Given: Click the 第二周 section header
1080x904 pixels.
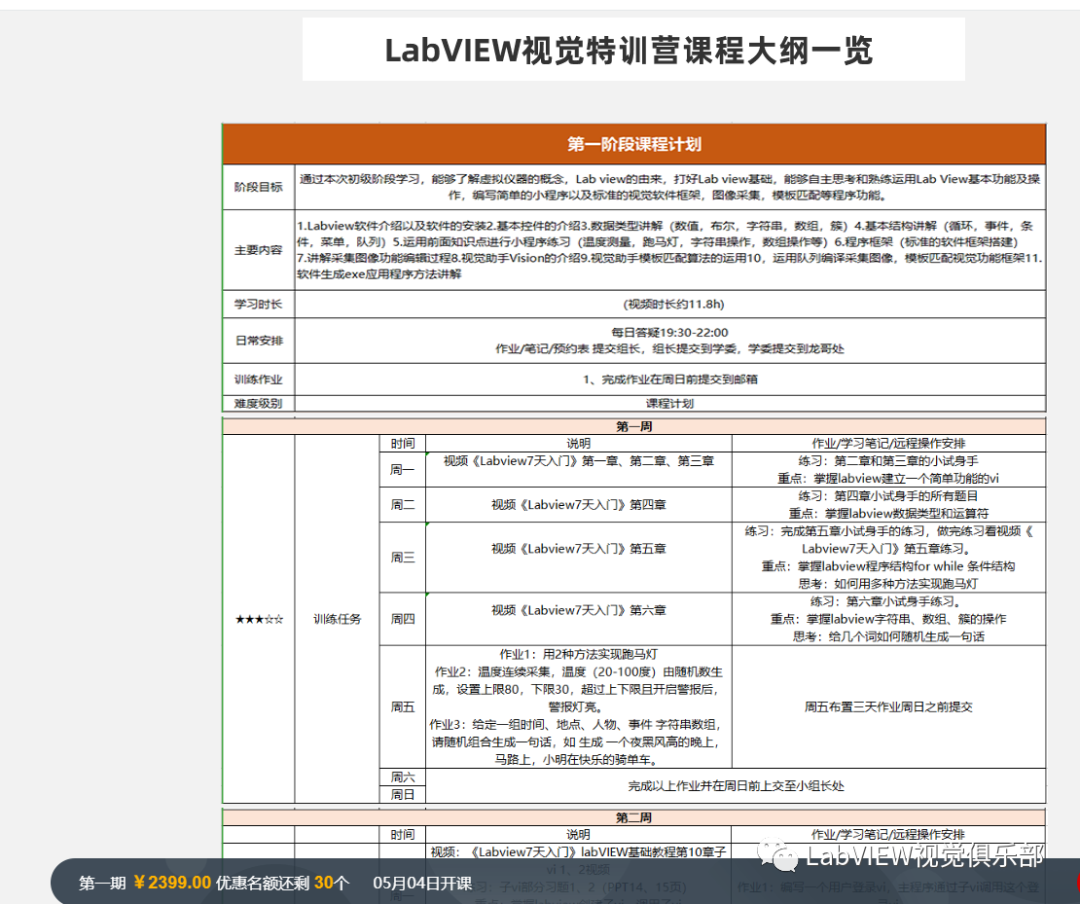Looking at the screenshot, I should [x=634, y=817].
